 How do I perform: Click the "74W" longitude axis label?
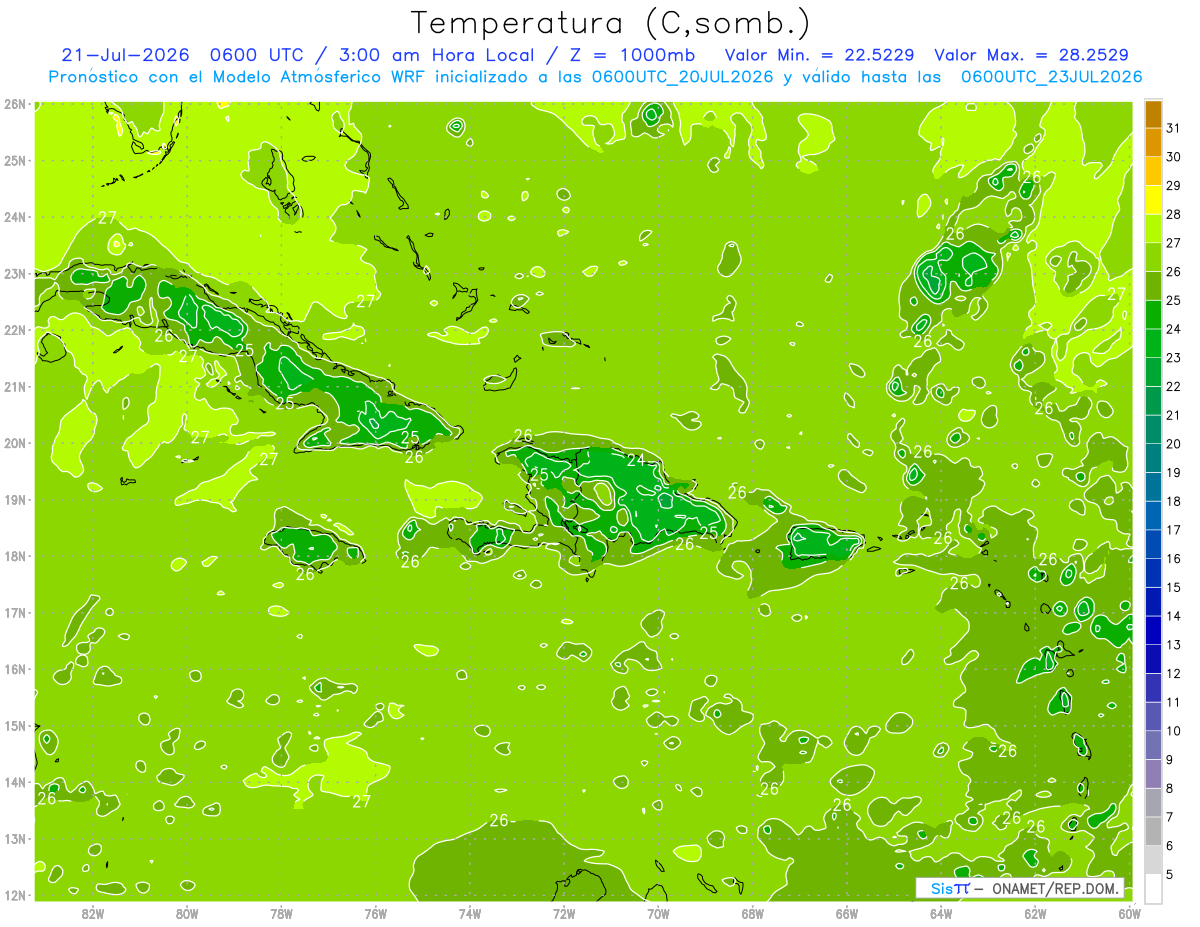pyautogui.click(x=470, y=913)
